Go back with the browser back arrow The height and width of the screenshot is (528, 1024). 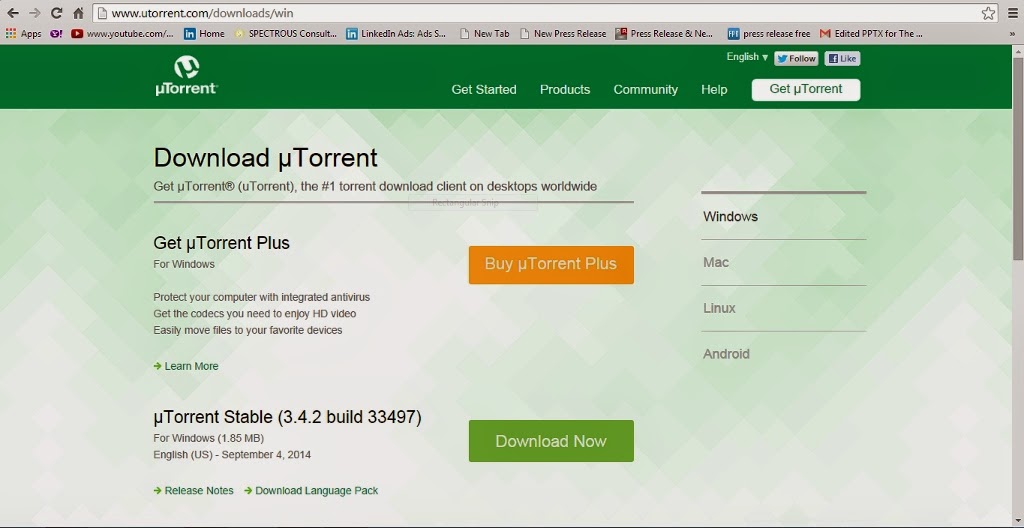tap(13, 13)
